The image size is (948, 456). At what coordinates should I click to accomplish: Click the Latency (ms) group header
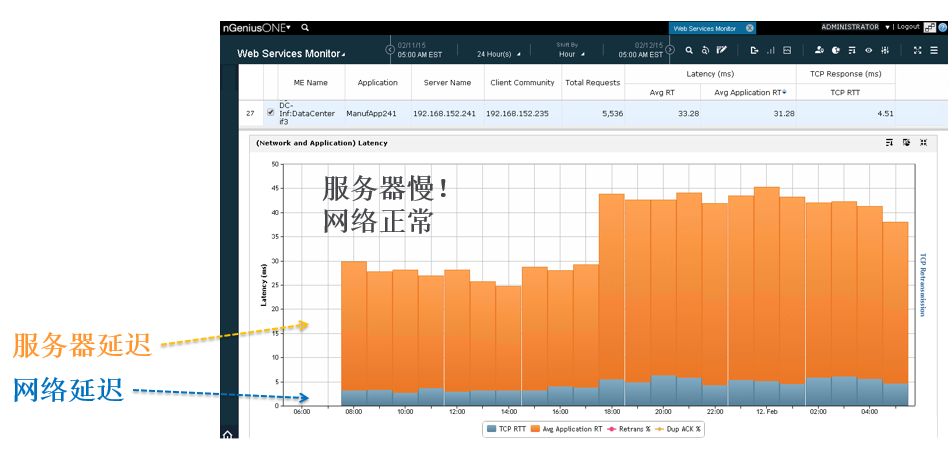tap(710, 74)
